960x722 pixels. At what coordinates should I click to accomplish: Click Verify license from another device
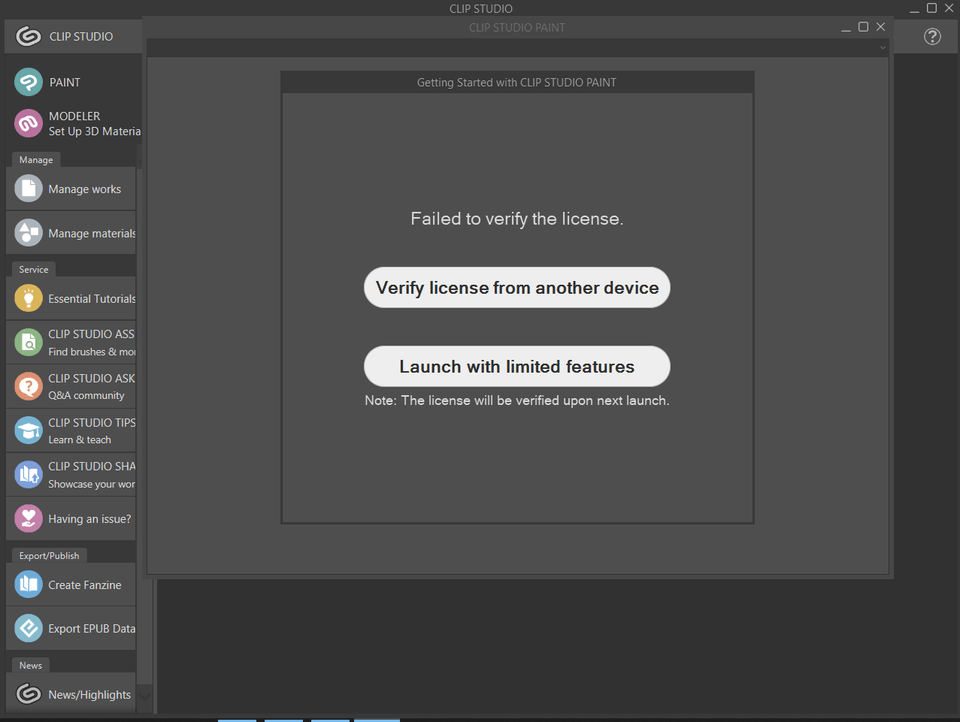517,288
